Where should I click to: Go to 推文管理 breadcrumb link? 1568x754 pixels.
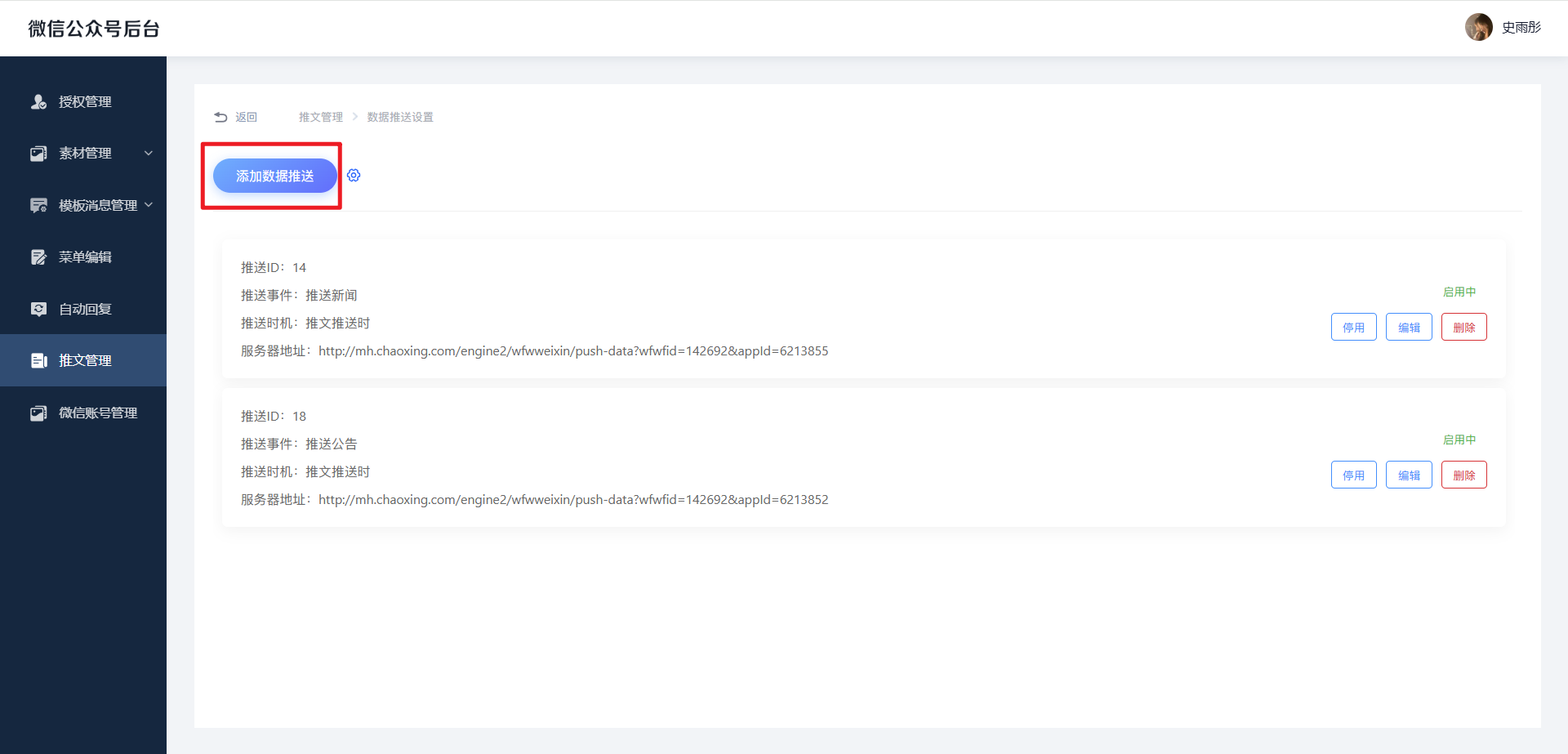click(x=320, y=118)
